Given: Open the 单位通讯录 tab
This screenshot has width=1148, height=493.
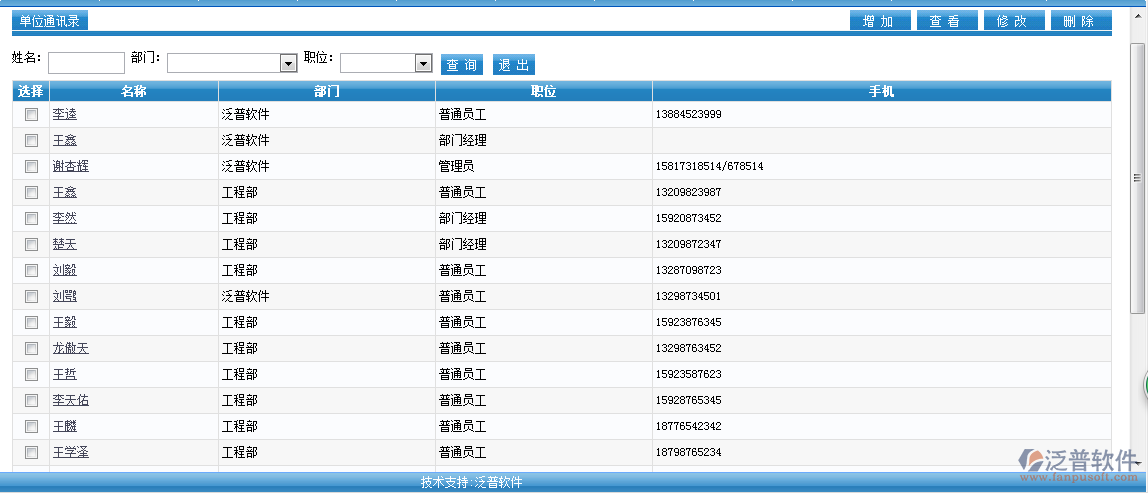Looking at the screenshot, I should [49, 21].
